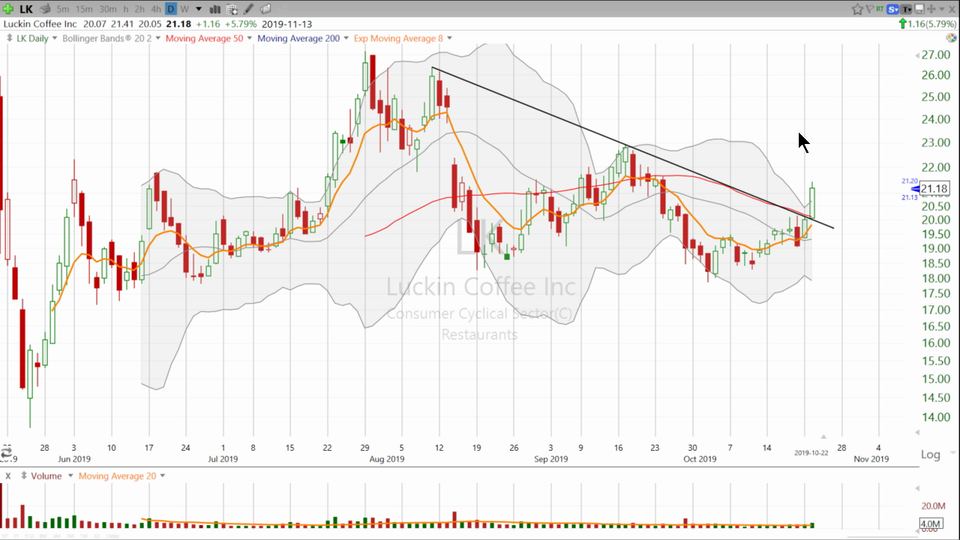Click the 20.0M volume axis label
The width and height of the screenshot is (960, 540).
(x=934, y=506)
